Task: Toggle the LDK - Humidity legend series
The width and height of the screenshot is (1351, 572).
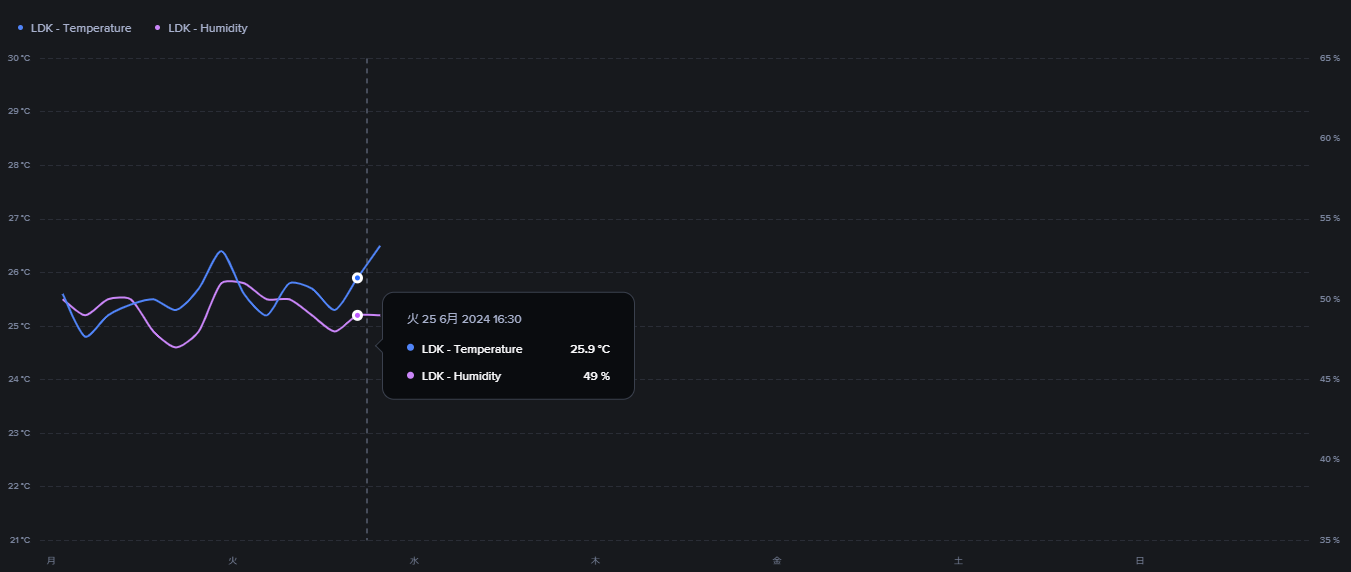Action: [x=201, y=28]
